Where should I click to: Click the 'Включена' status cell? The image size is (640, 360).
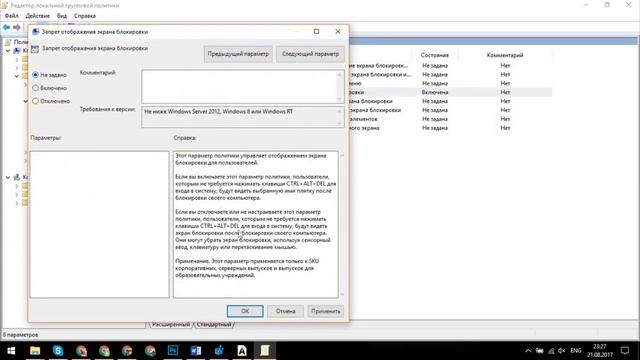click(x=435, y=92)
